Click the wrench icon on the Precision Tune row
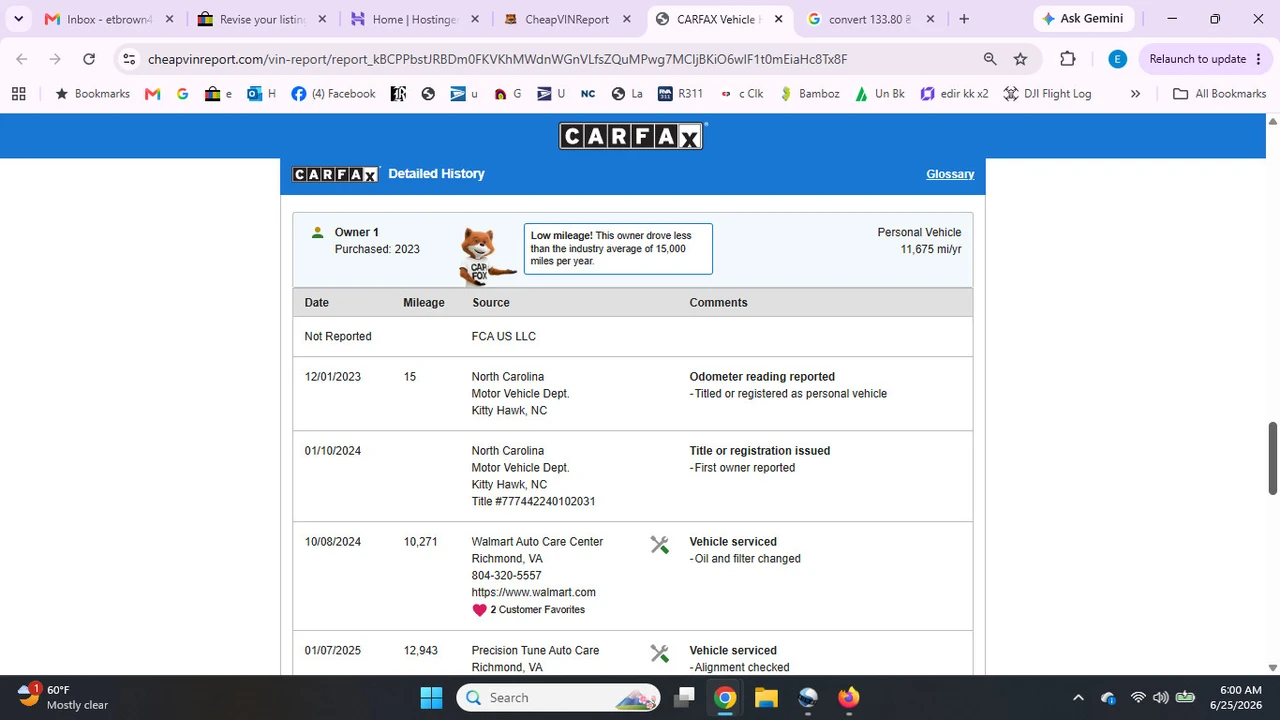Screen dimensions: 1280x720 659,653
